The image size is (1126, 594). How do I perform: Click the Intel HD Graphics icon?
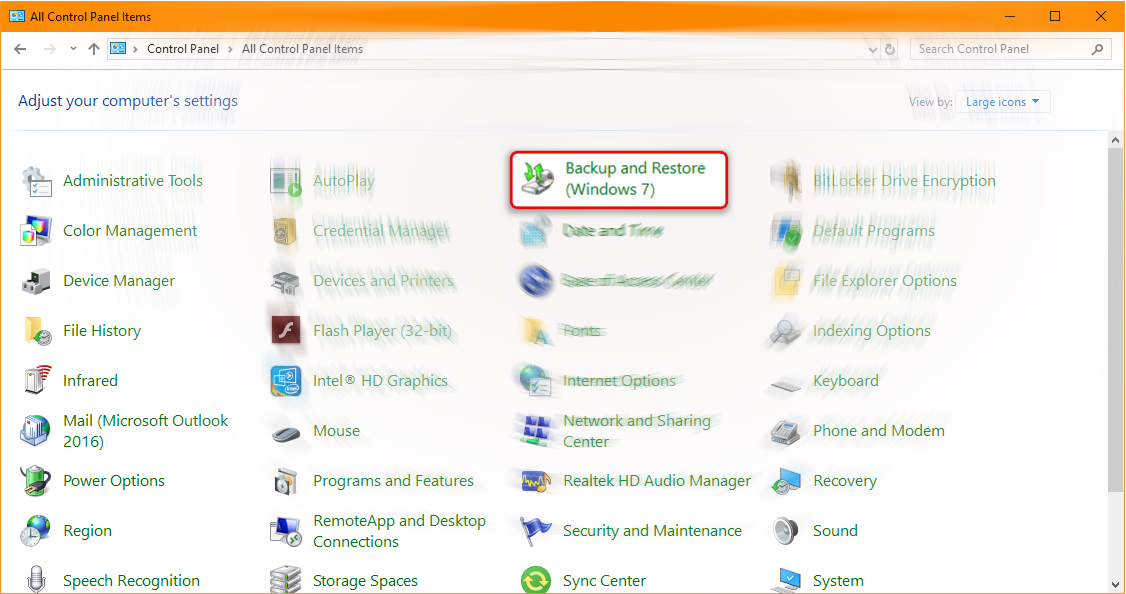pos(287,381)
